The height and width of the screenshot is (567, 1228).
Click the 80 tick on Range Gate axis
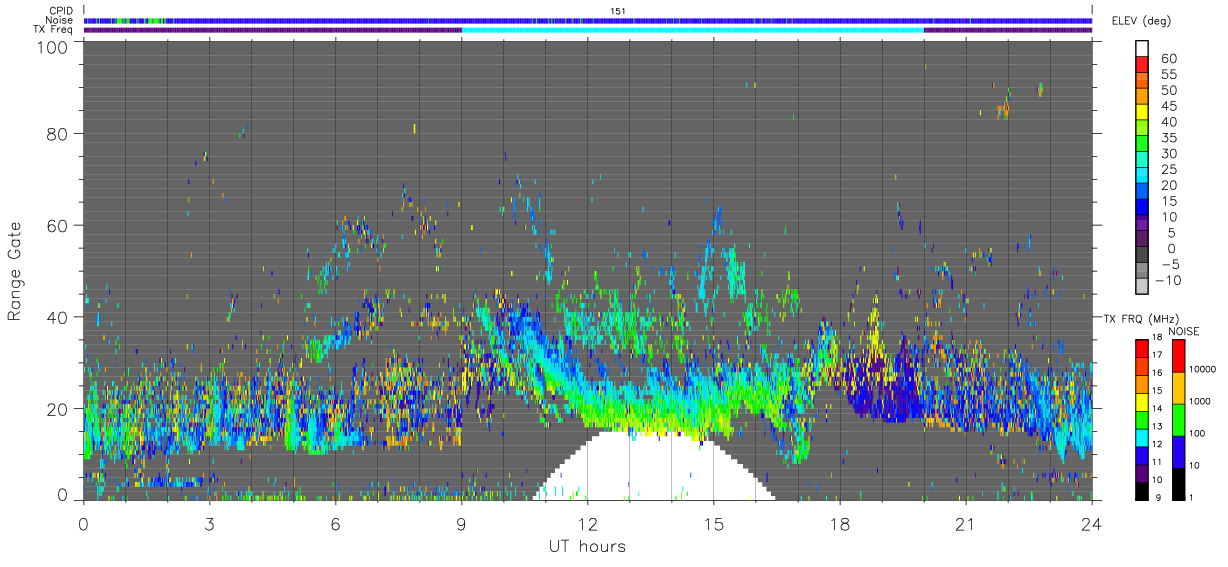57,133
